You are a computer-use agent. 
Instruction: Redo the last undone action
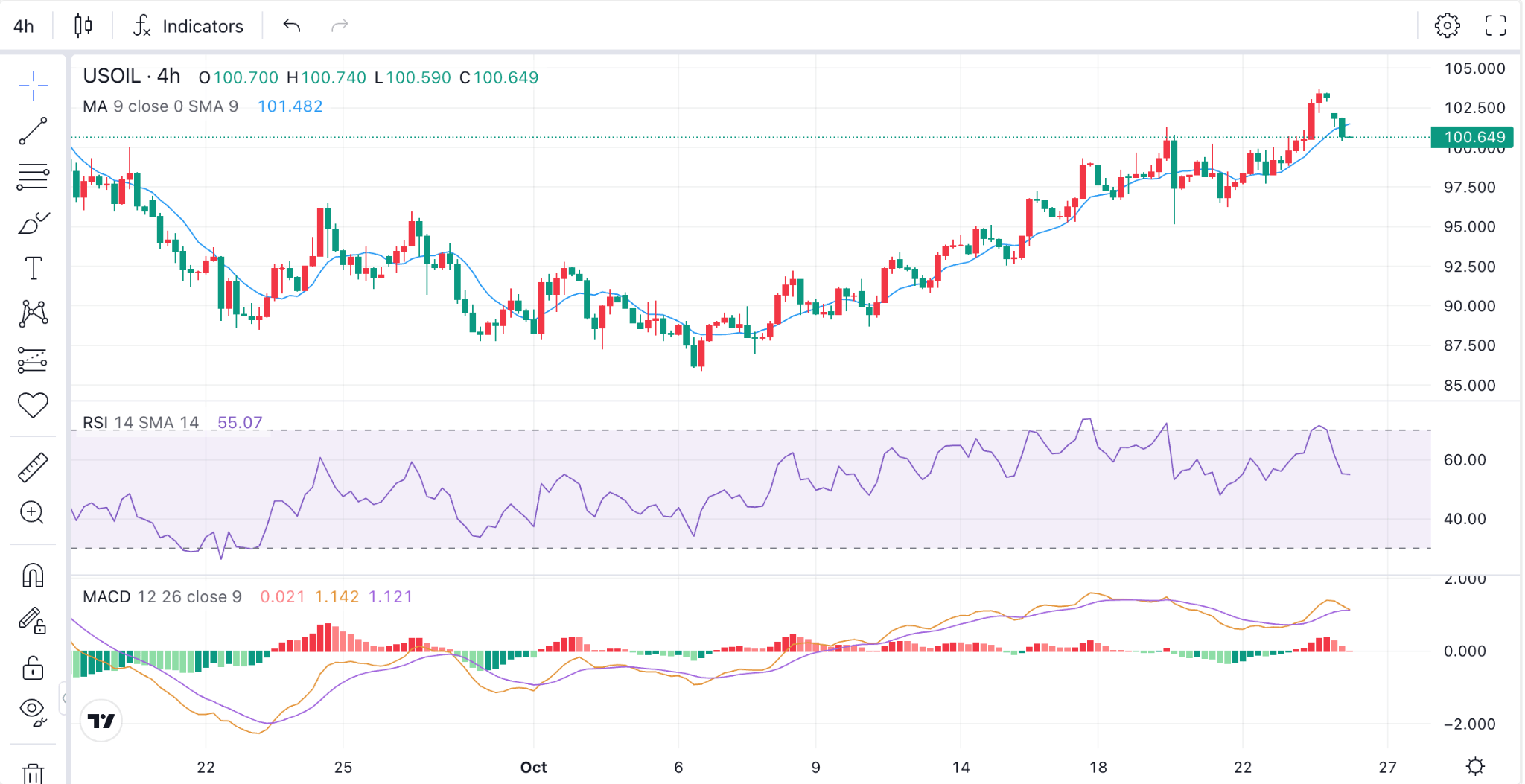[340, 26]
